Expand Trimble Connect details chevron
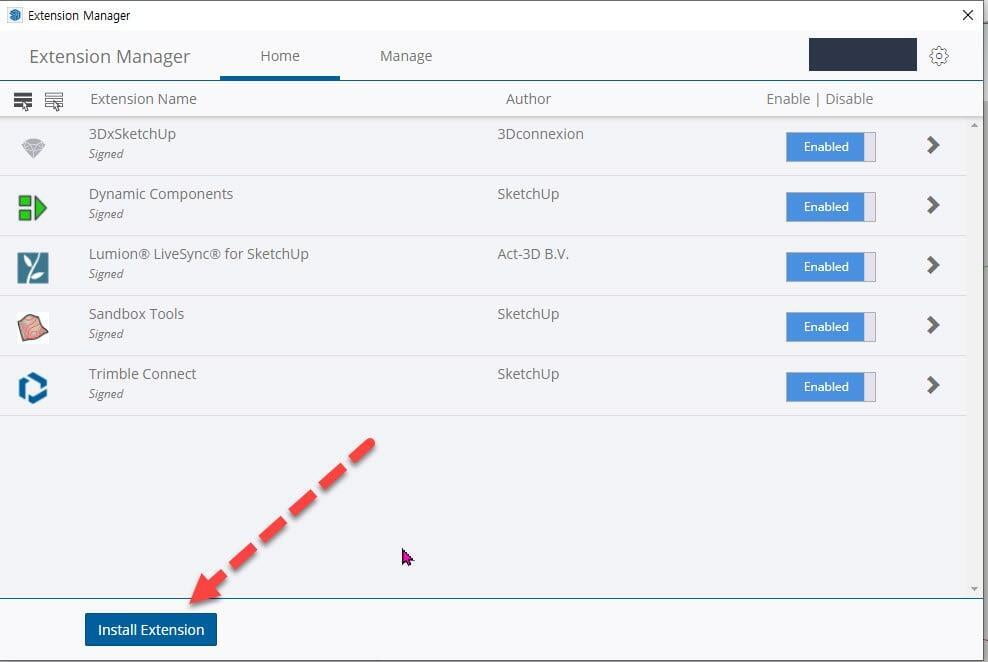Screen dimensions: 988x662 click(x=933, y=385)
